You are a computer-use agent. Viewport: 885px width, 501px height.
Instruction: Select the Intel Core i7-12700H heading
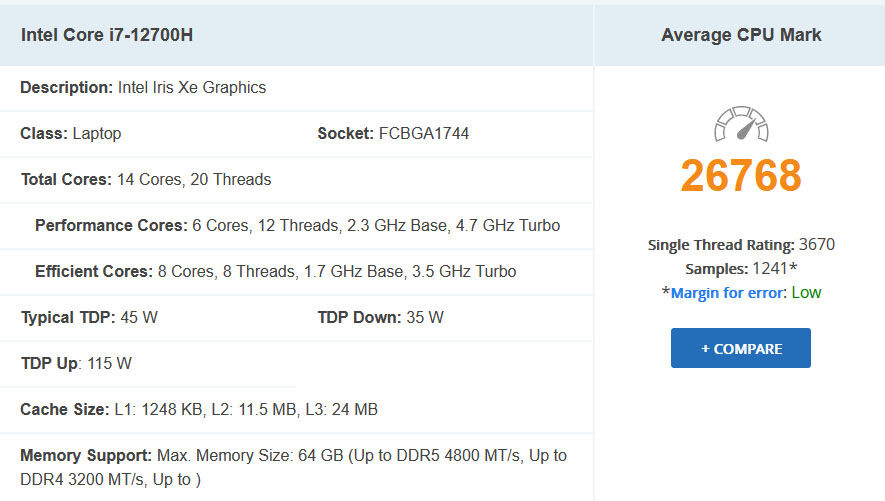[107, 35]
